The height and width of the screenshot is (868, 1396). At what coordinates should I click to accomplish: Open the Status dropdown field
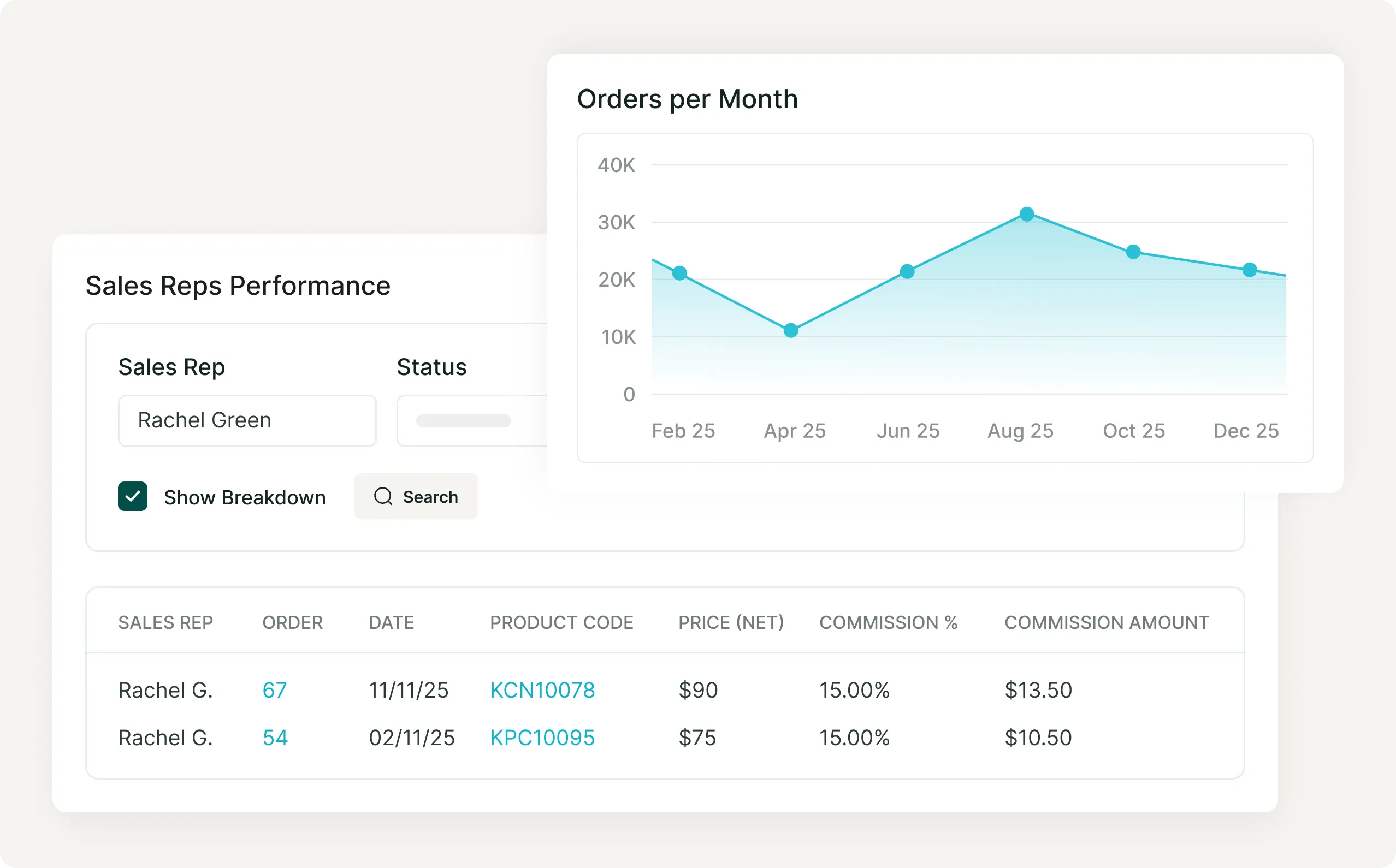coord(471,421)
